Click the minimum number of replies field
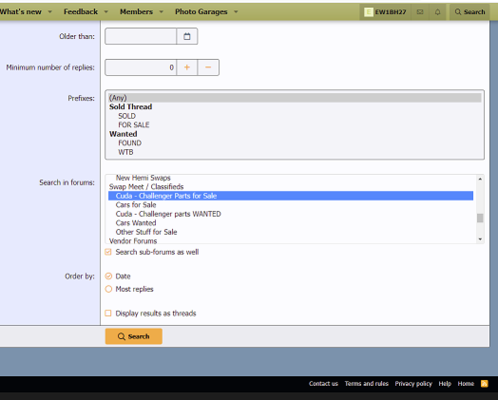498x400 pixels. pos(141,67)
